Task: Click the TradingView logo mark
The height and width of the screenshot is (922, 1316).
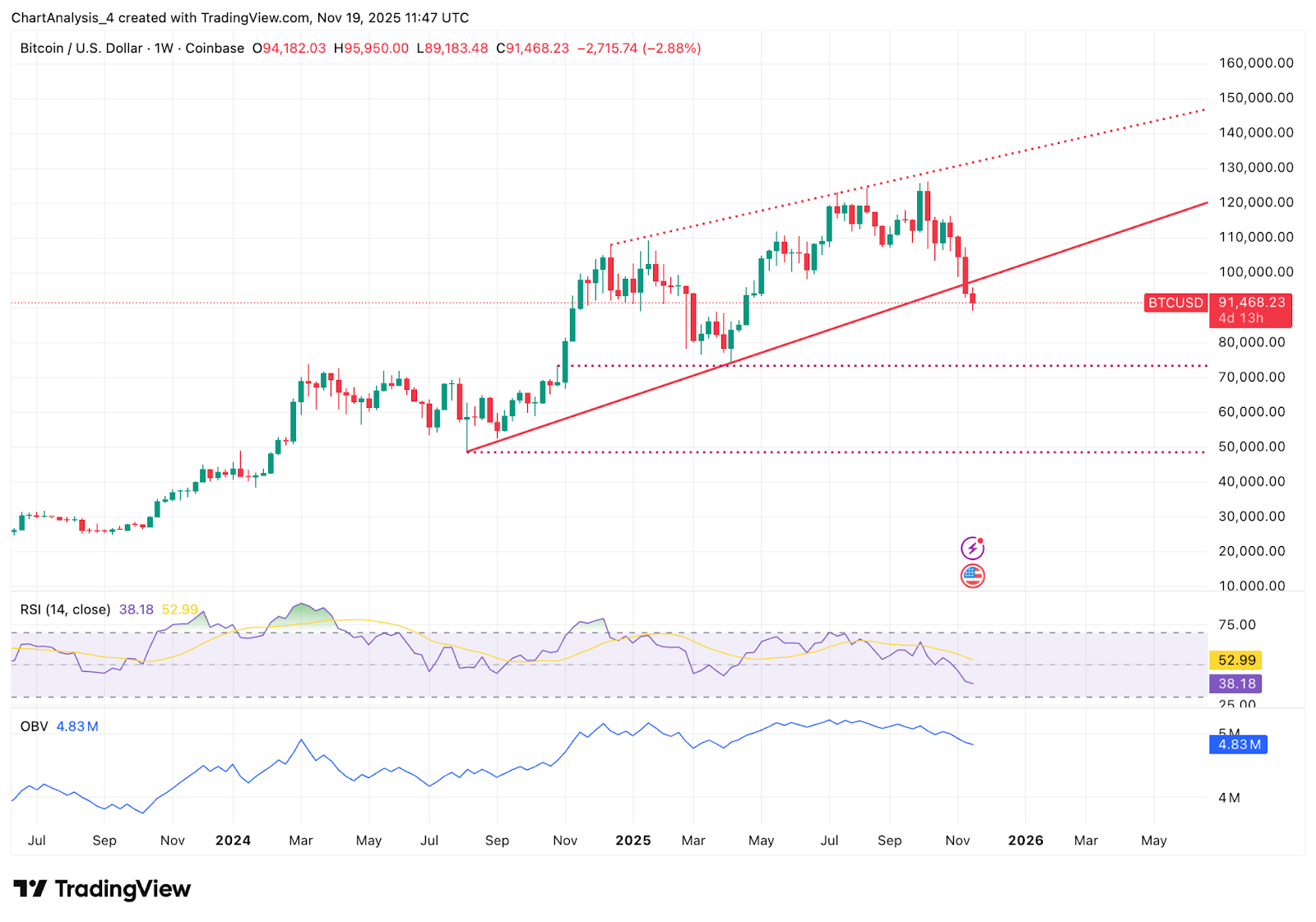Action: (30, 889)
